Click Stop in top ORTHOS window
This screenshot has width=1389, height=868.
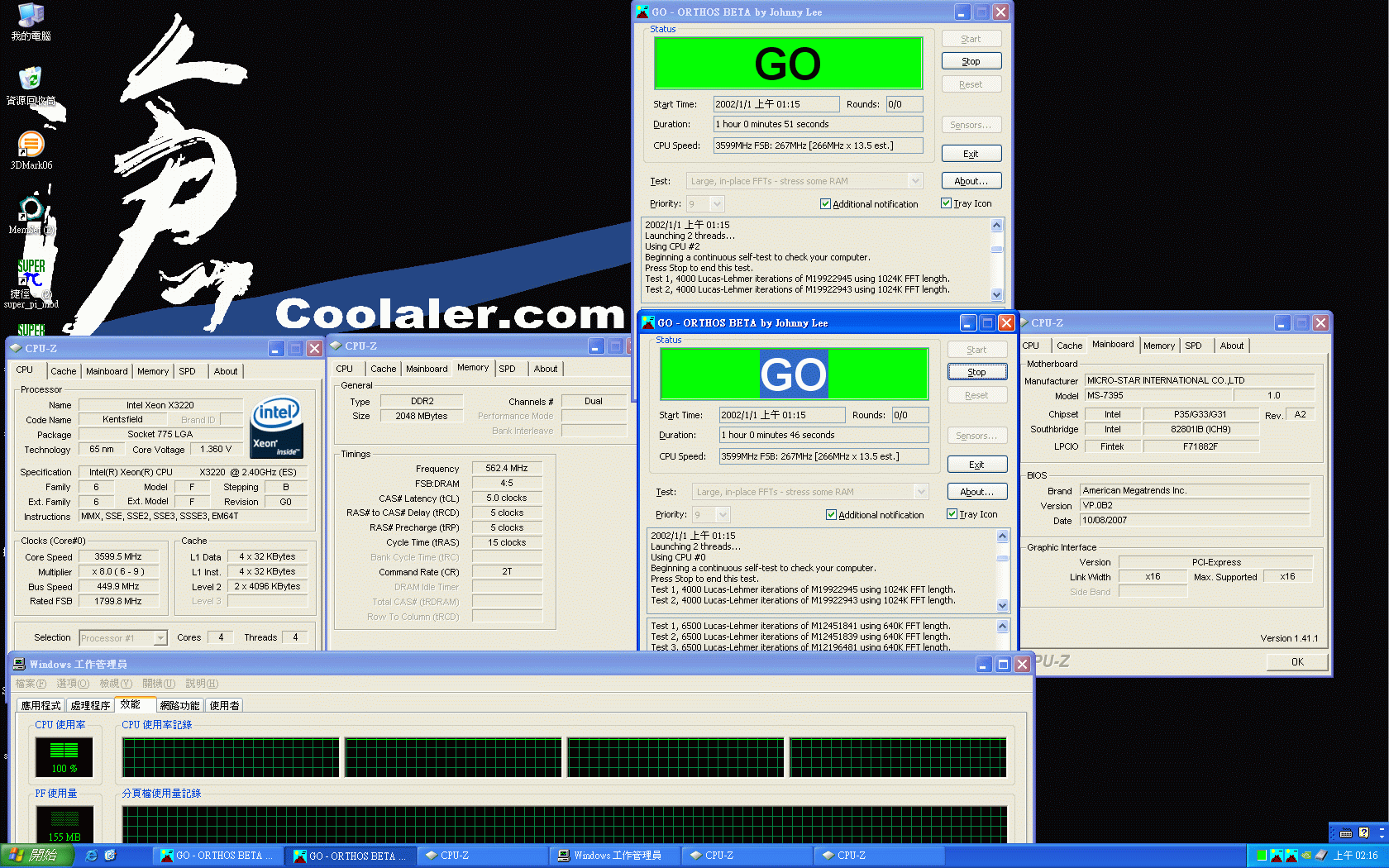tap(971, 61)
